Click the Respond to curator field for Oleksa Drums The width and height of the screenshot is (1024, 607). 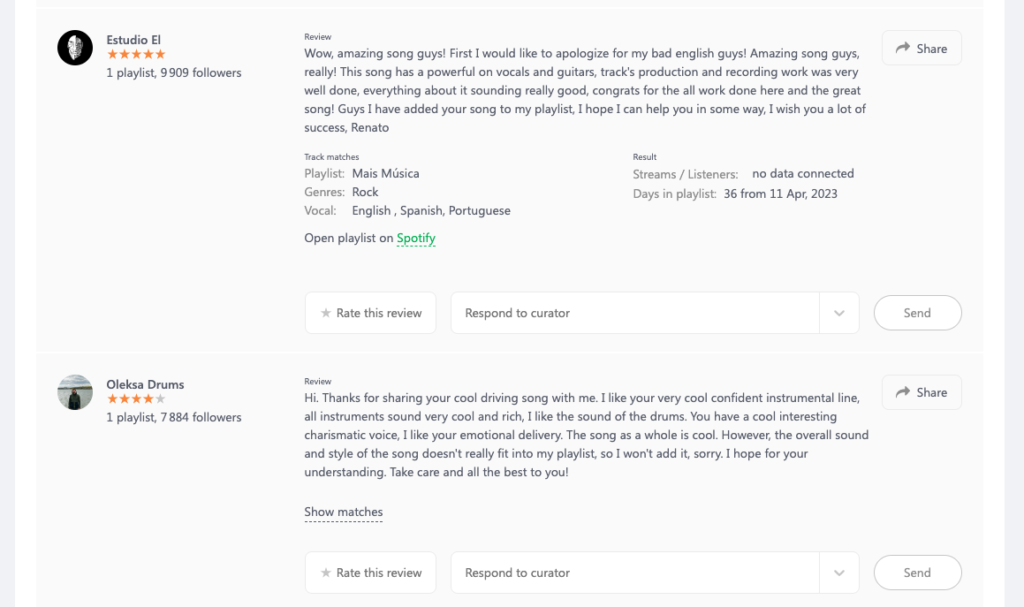pyautogui.click(x=635, y=573)
